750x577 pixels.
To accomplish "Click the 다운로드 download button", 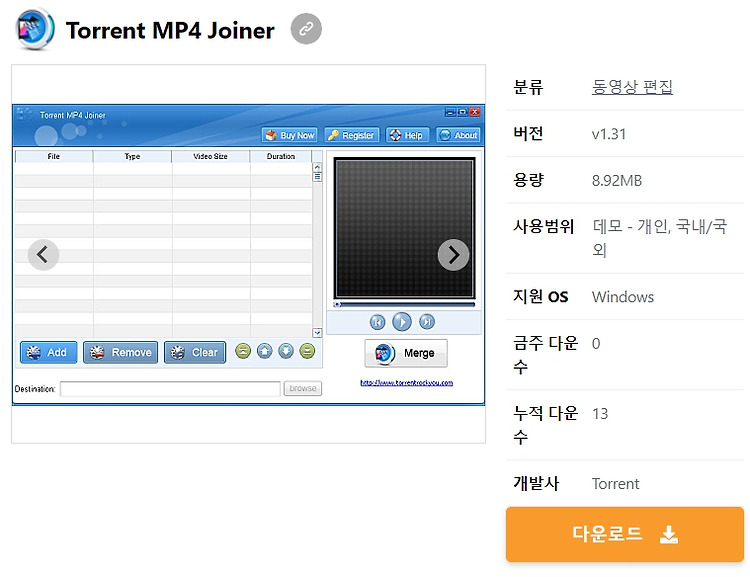I will [625, 534].
